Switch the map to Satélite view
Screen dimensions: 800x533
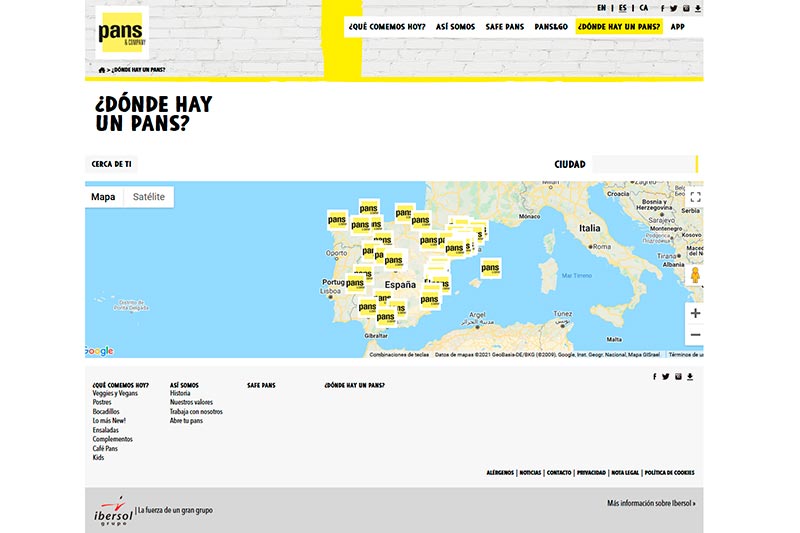[149, 197]
